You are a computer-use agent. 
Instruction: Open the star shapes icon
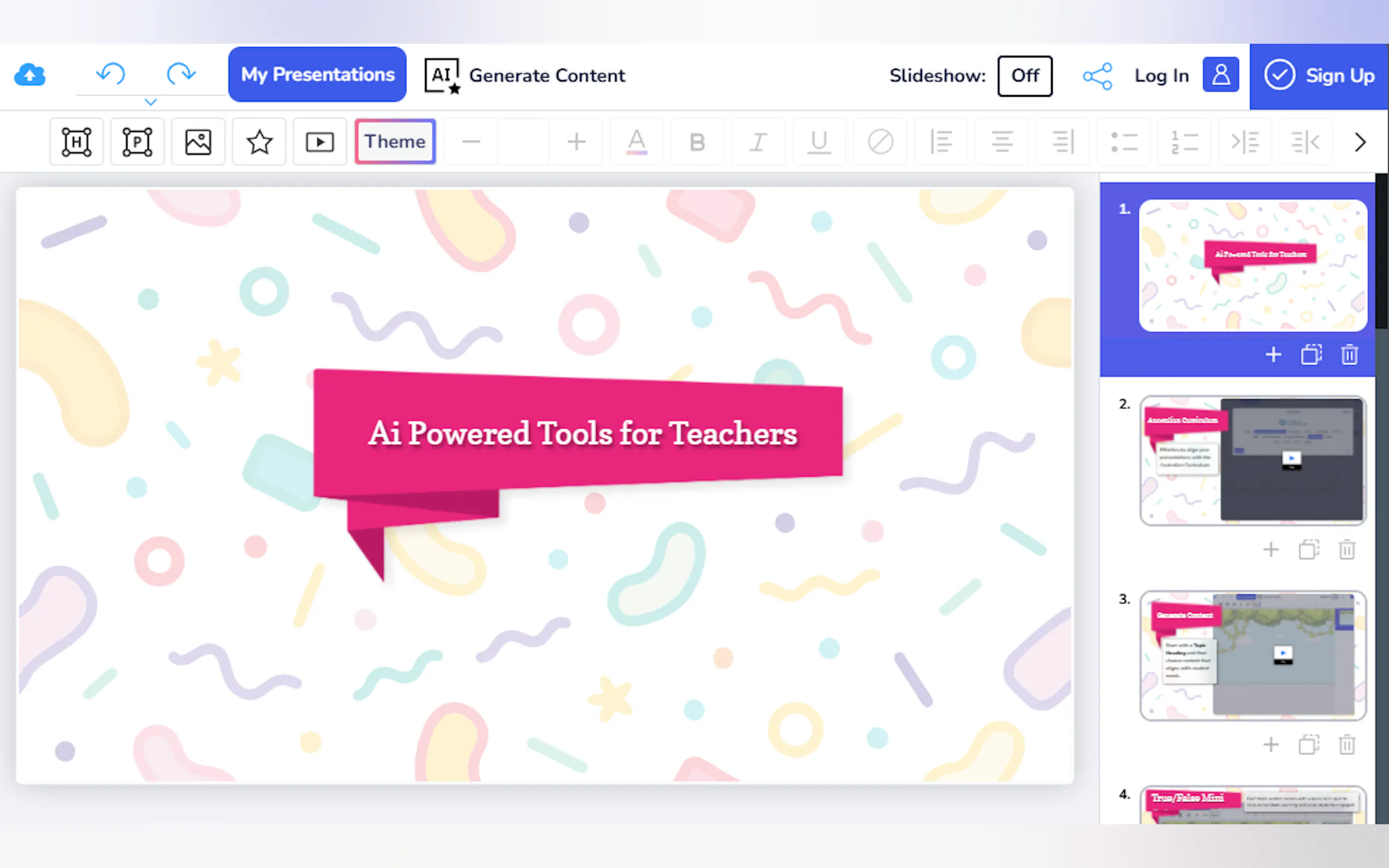point(259,142)
